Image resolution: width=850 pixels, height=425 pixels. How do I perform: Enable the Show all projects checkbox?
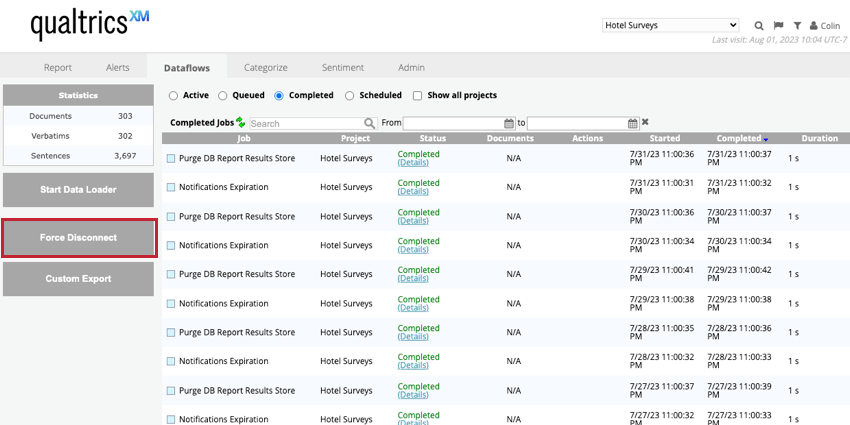coord(417,96)
